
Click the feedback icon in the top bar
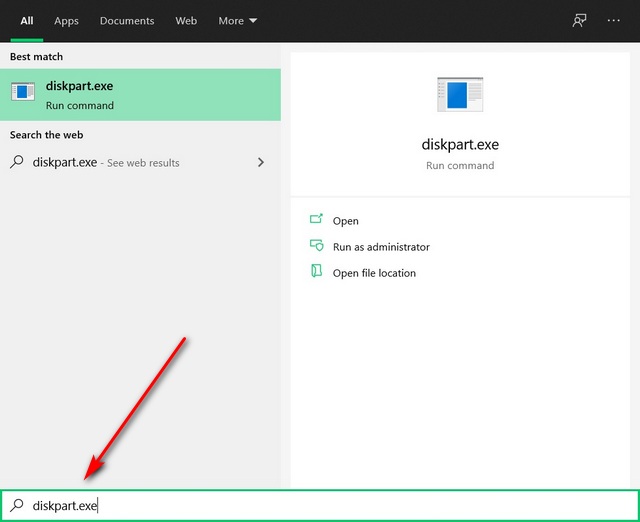click(579, 20)
